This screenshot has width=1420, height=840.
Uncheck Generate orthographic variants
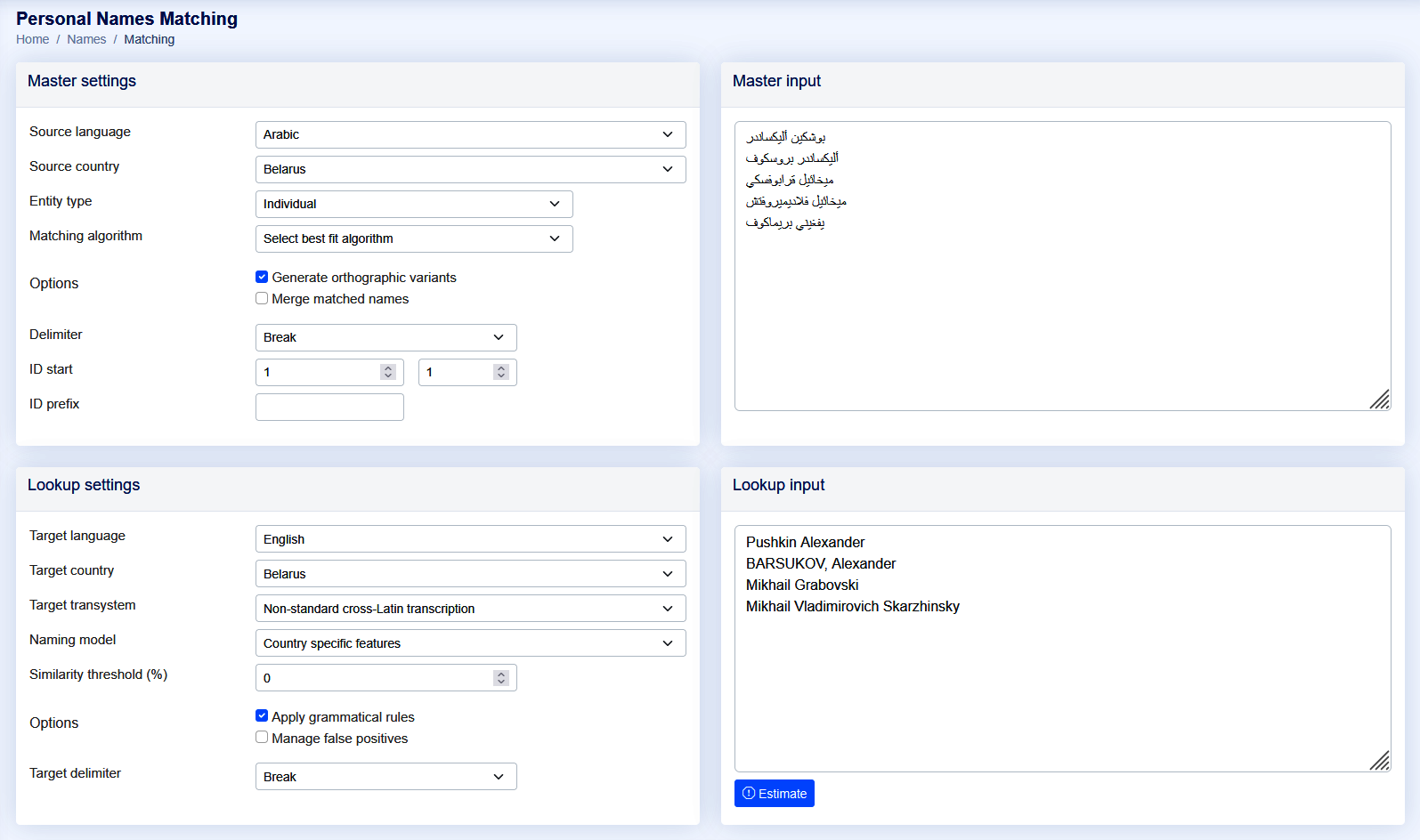pos(262,277)
